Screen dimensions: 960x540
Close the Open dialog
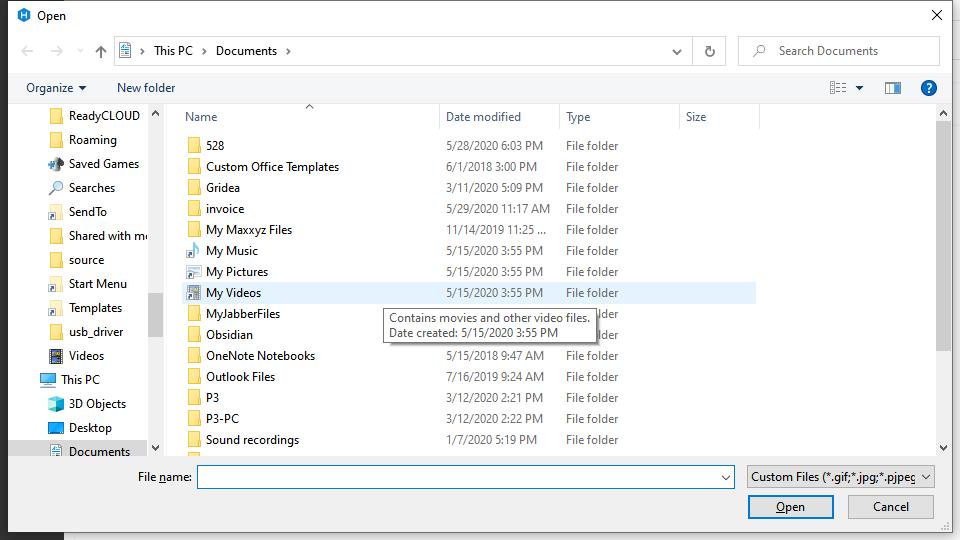coord(937,15)
